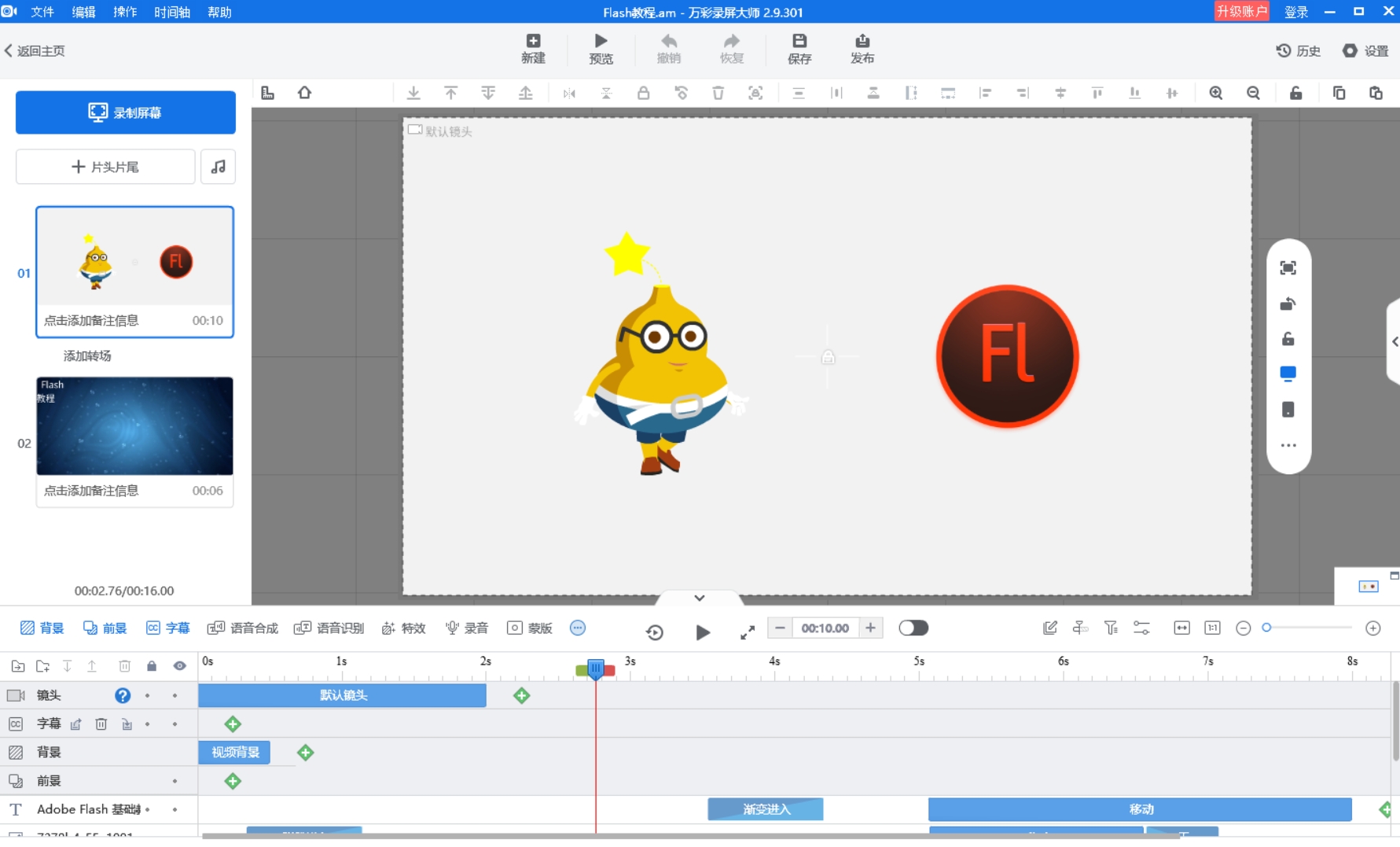Image resolution: width=1400 pixels, height=847 pixels.
Task: Click the 00:10.00 duration field
Action: tap(825, 628)
